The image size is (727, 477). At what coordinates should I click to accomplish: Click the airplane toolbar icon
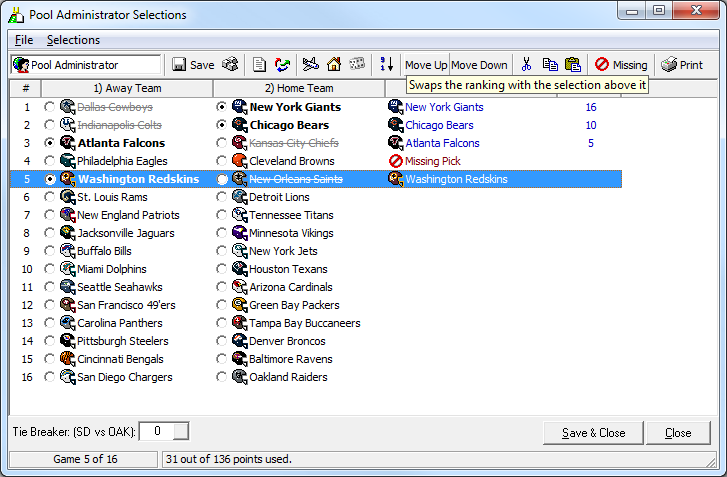click(x=310, y=64)
